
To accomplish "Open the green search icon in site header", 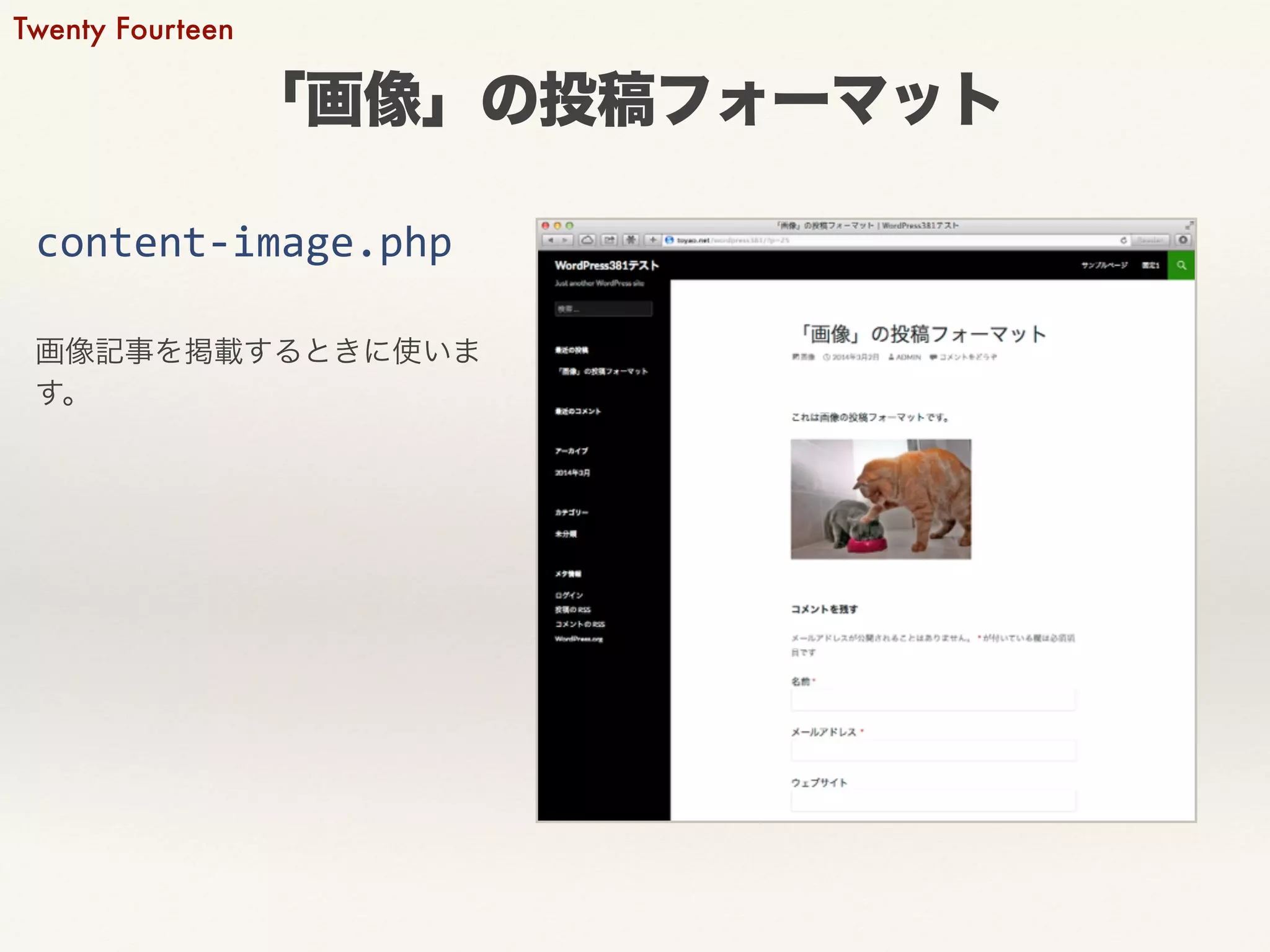I will coord(1181,265).
